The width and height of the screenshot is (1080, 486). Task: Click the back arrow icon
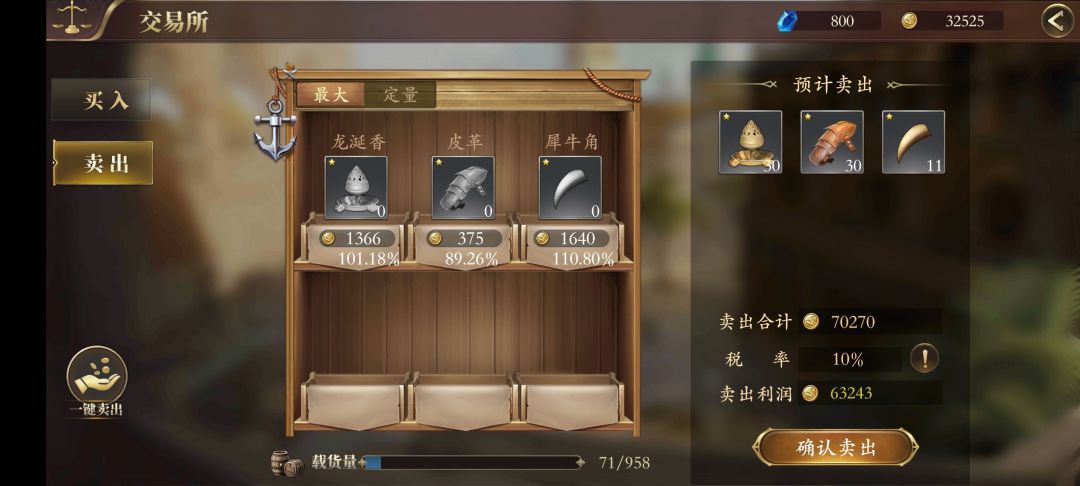1057,21
